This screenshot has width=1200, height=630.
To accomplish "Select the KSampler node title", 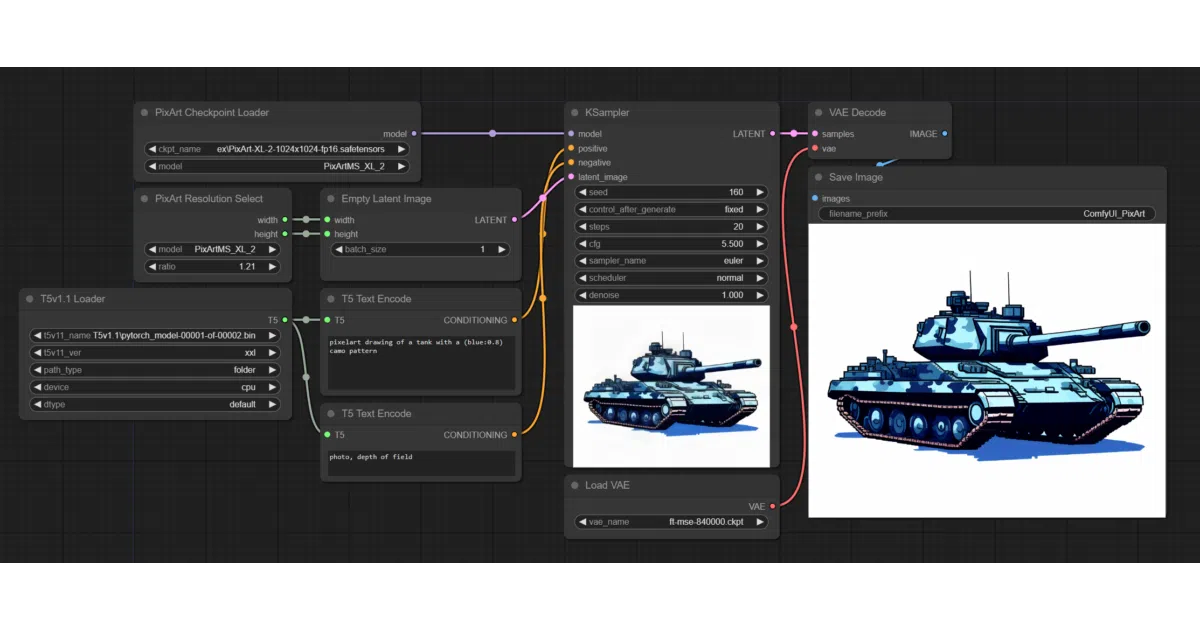I will click(607, 113).
